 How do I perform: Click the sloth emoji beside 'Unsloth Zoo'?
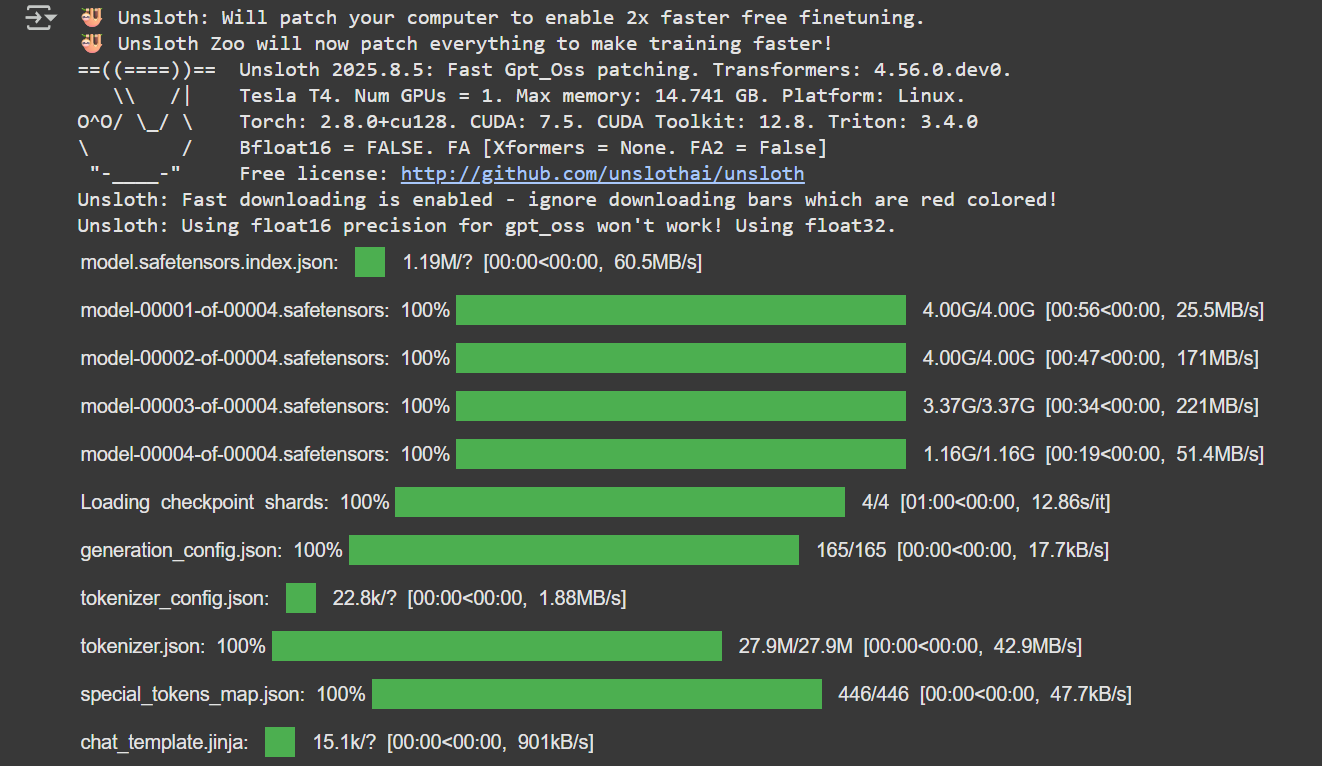pos(91,44)
